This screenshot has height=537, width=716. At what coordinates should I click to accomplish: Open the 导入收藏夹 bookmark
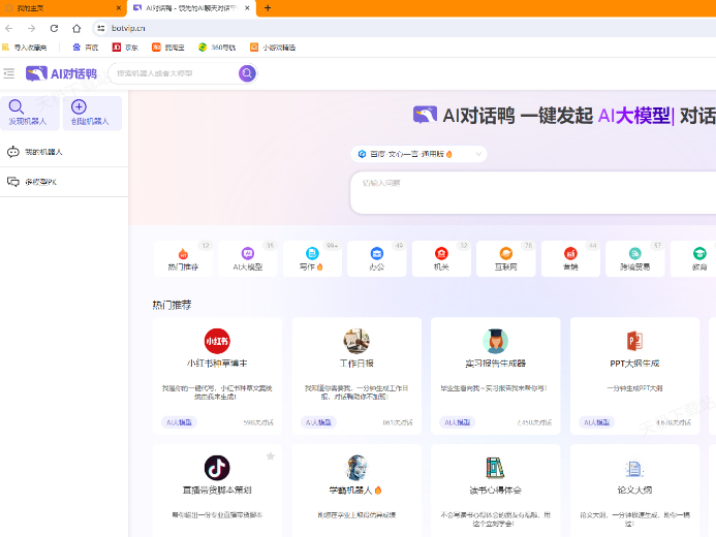coord(25,47)
